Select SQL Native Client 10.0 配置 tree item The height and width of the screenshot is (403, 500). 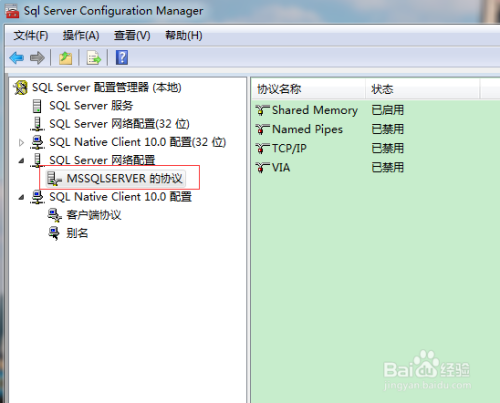[x=120, y=197]
